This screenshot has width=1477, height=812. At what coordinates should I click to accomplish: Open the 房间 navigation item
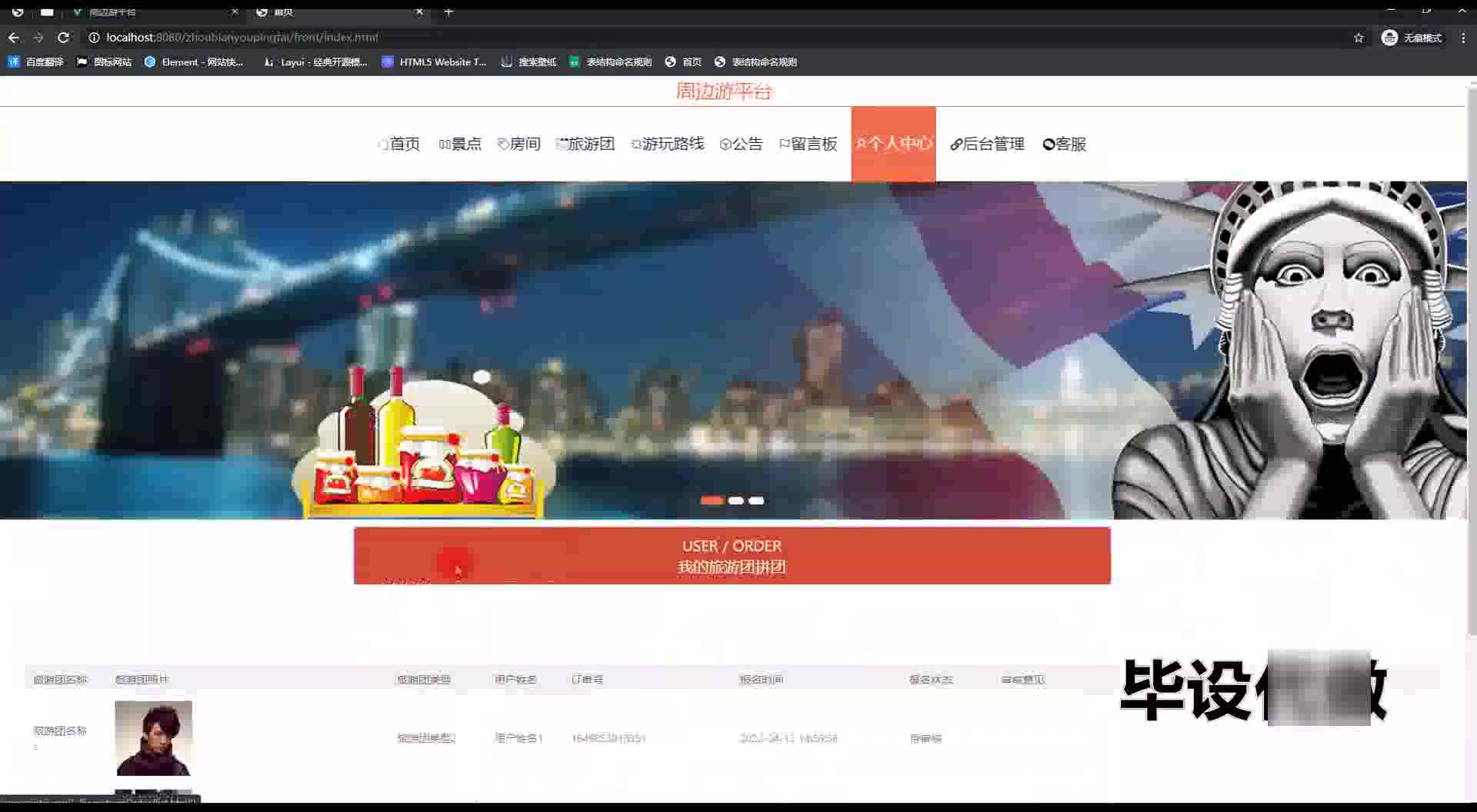(519, 144)
